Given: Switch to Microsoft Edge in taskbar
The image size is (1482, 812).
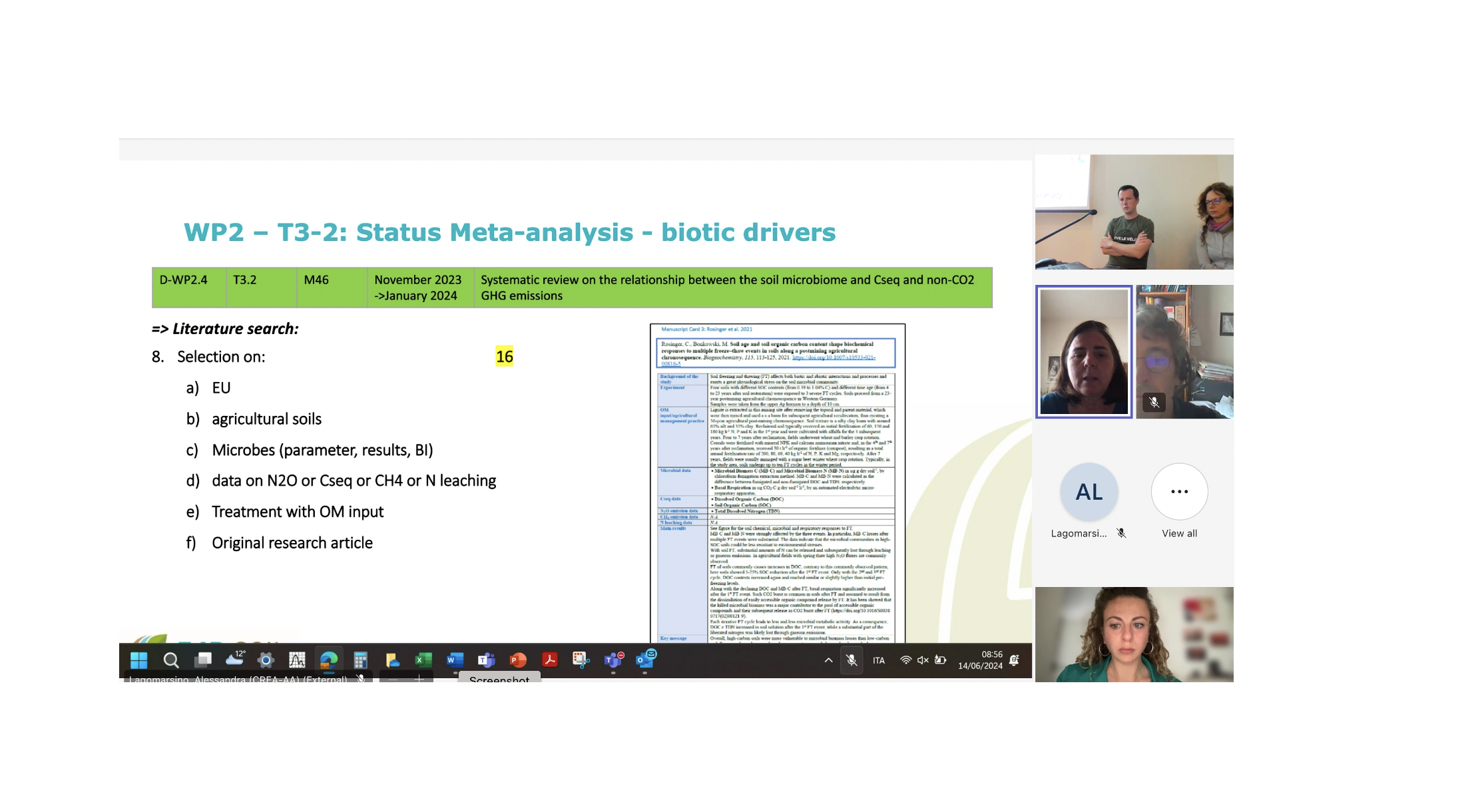Looking at the screenshot, I should (329, 660).
